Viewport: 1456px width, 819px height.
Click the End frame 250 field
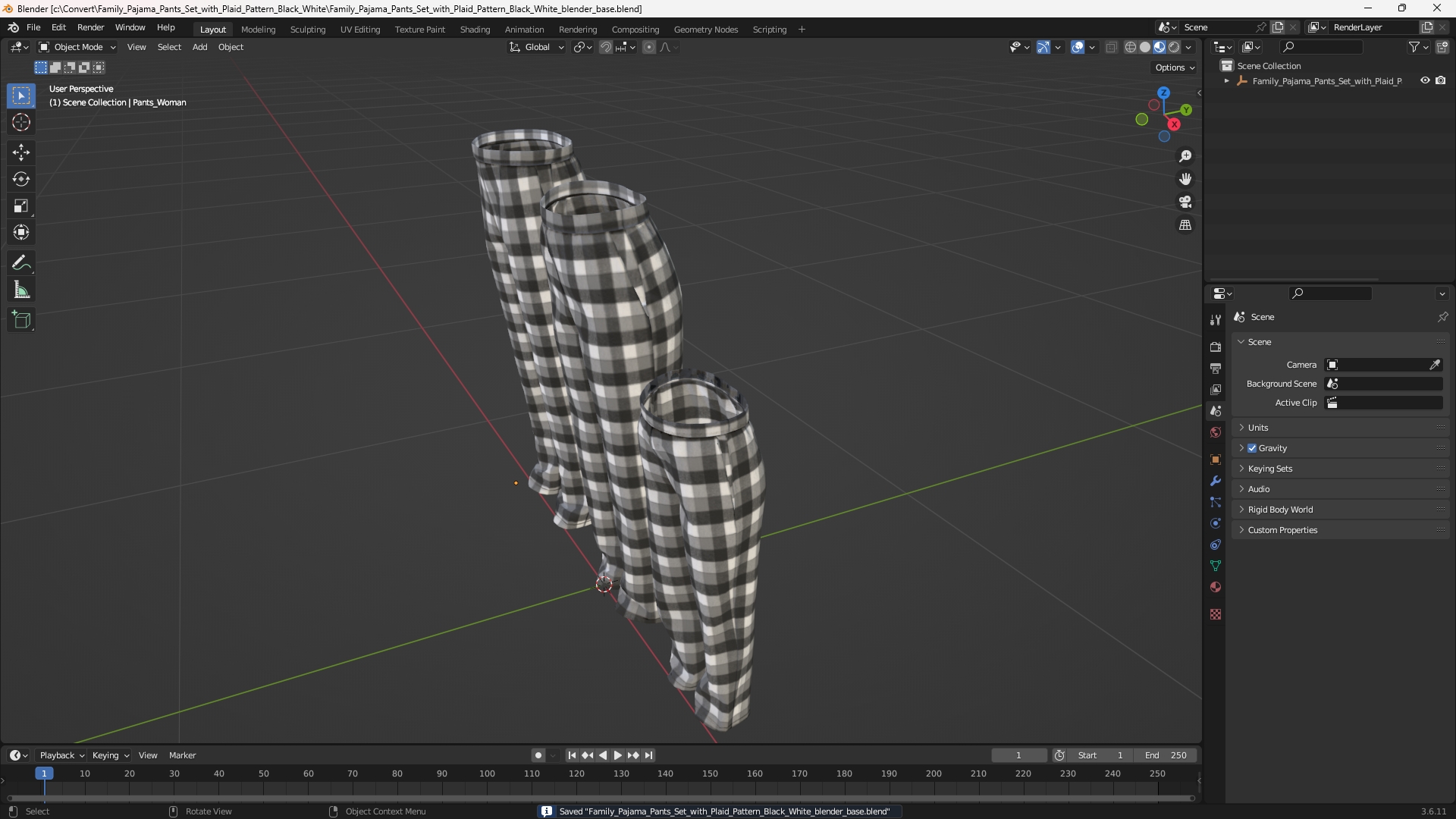point(1166,755)
